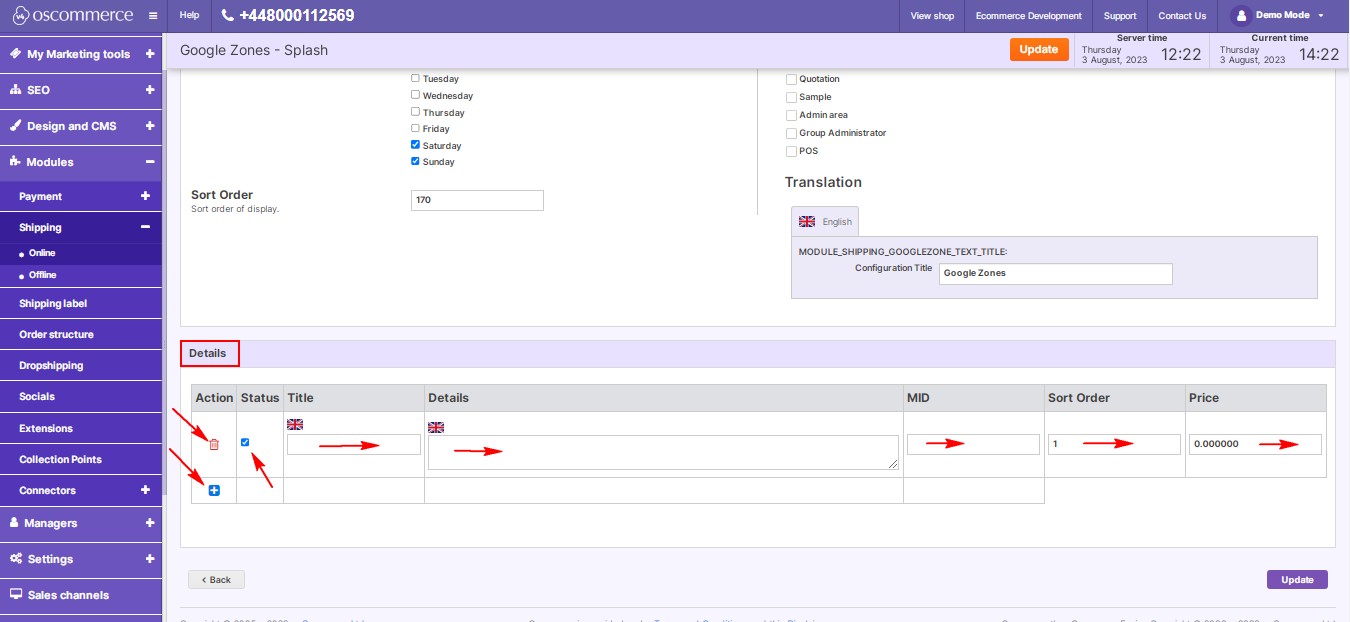Click the My Marketing tools tag icon
The height and width of the screenshot is (622, 1350).
[x=15, y=54]
